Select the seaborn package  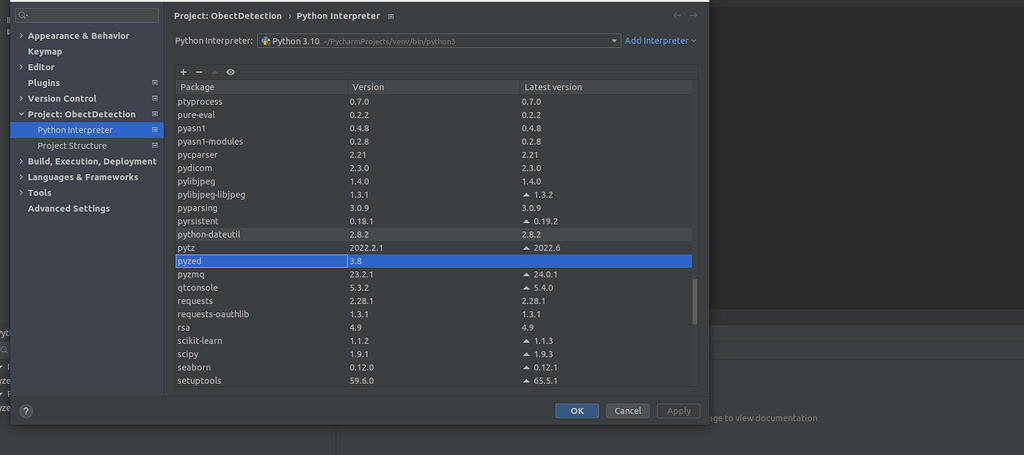(434, 368)
